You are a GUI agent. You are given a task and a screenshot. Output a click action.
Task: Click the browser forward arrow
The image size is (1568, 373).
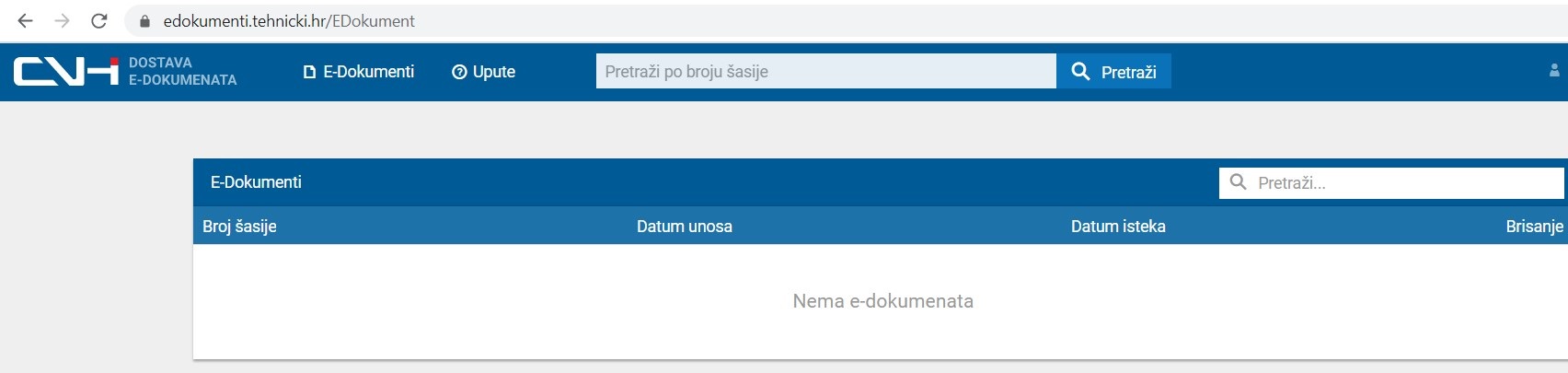[62, 20]
